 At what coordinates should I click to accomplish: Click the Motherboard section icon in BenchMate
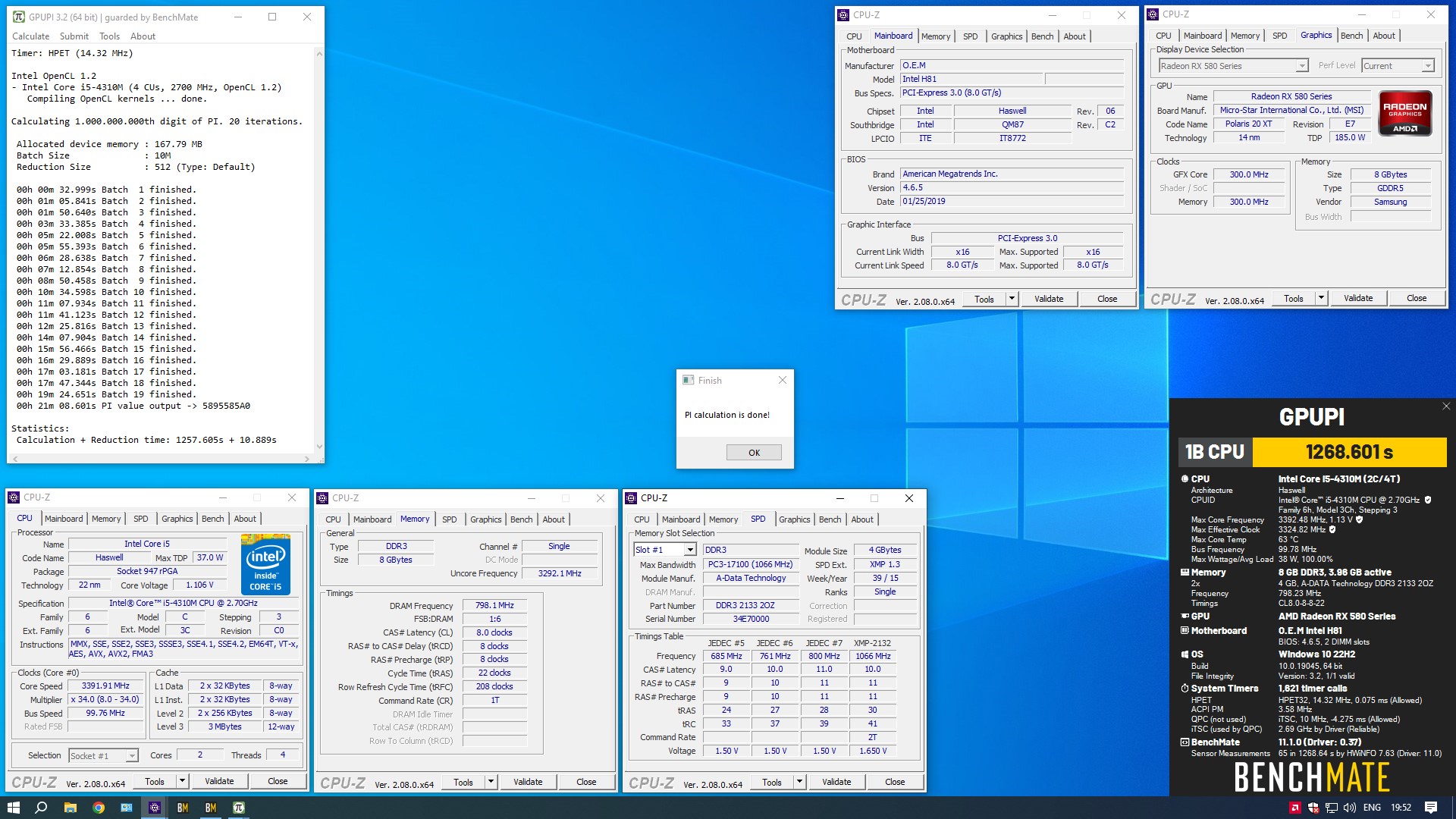tap(1185, 631)
